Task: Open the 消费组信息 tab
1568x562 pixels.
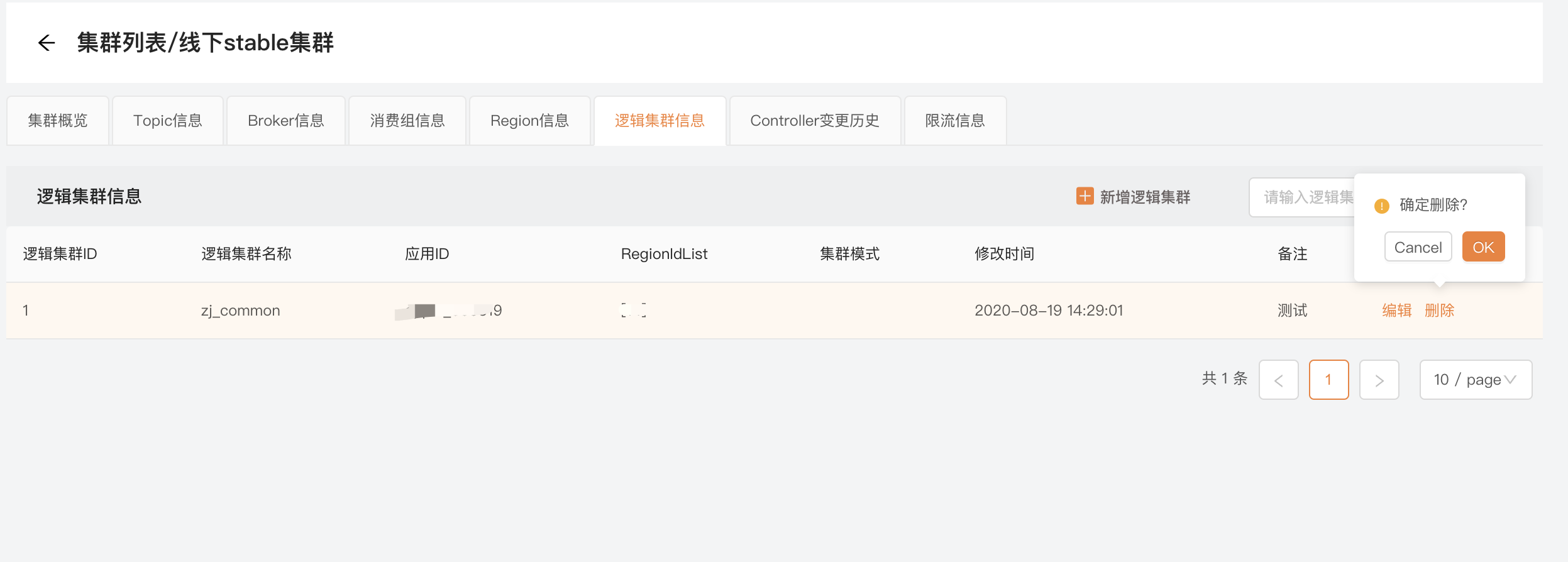Action: 407,121
